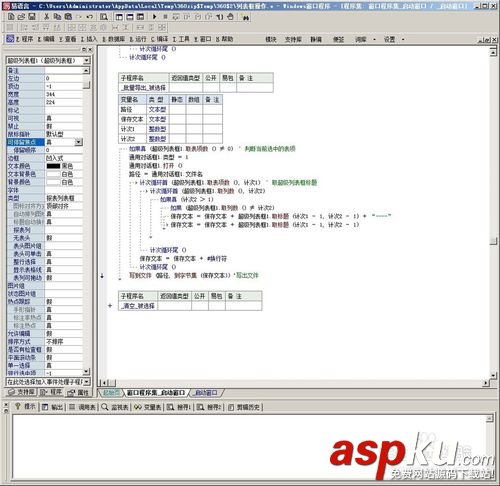Image resolution: width=500 pixels, height=486 pixels.
Task: Open the 输出 (output) tab in the bottom panel
Action: point(52,407)
